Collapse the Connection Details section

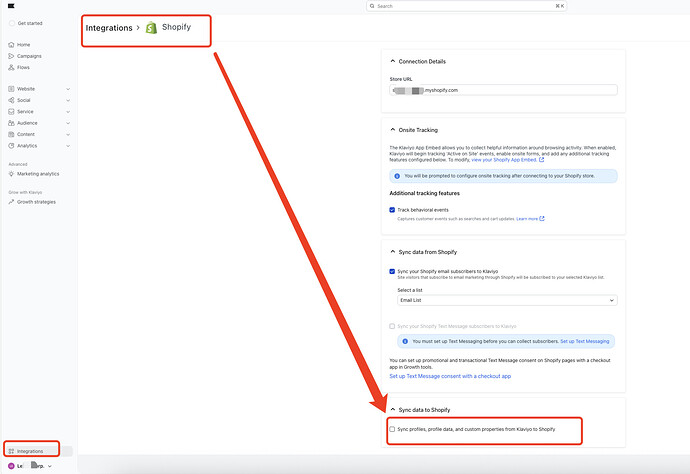pyautogui.click(x=393, y=61)
